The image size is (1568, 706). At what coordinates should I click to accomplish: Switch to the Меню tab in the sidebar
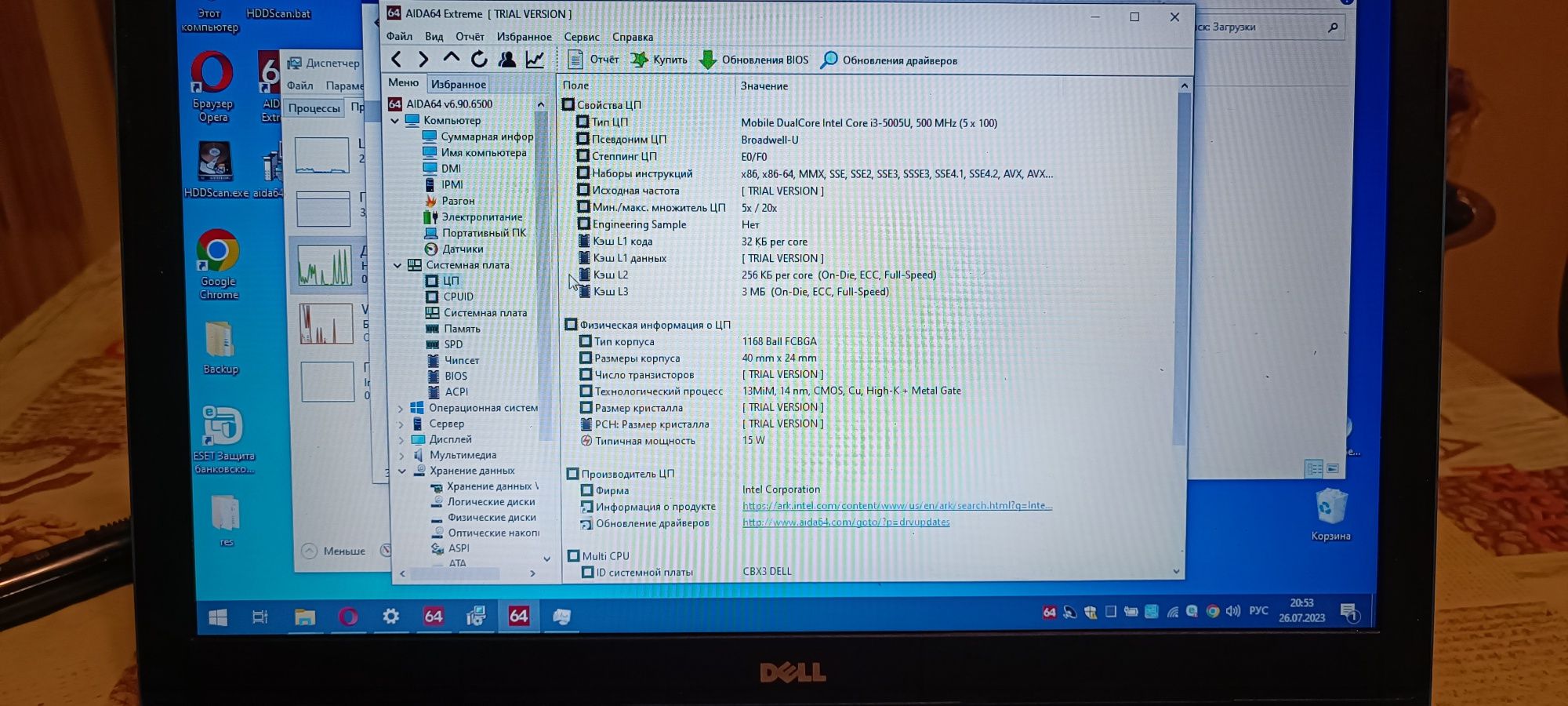coord(404,83)
